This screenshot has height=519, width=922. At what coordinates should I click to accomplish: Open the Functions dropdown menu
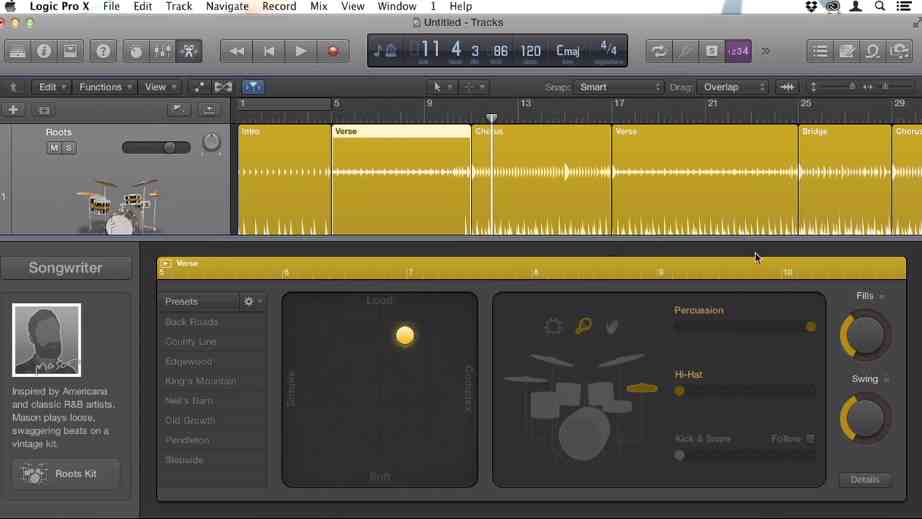pyautogui.click(x=105, y=87)
